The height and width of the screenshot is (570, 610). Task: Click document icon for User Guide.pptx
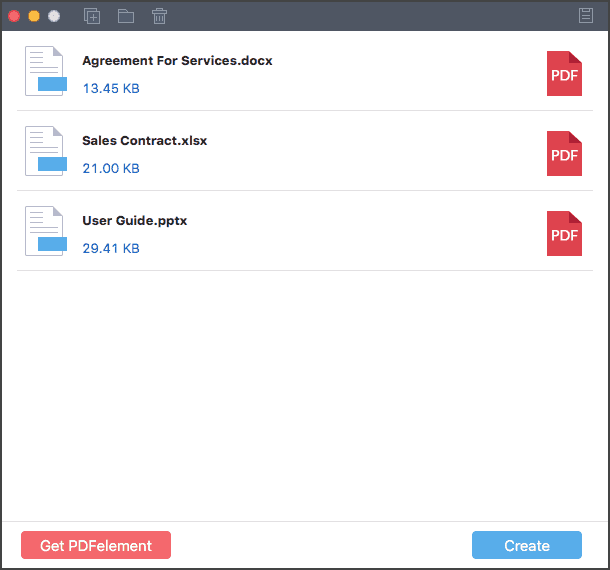(46, 231)
